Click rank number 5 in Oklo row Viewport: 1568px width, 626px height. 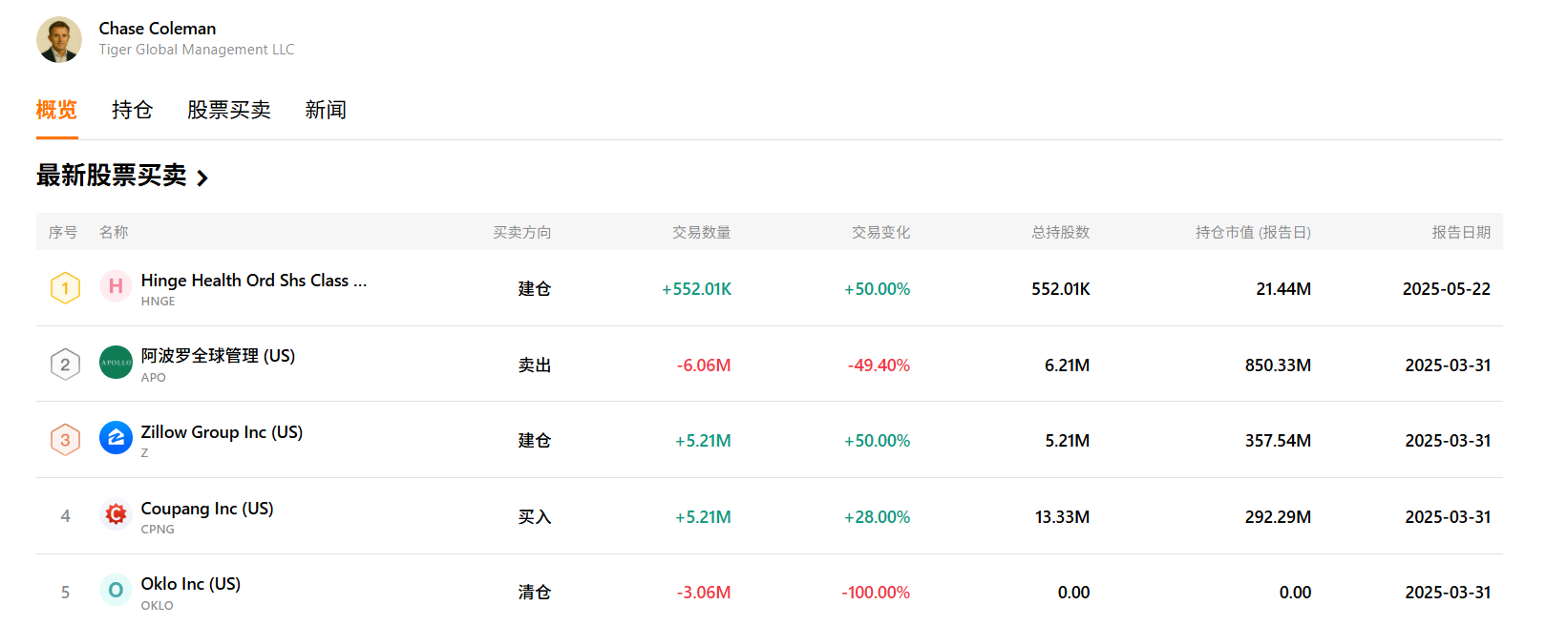66,593
